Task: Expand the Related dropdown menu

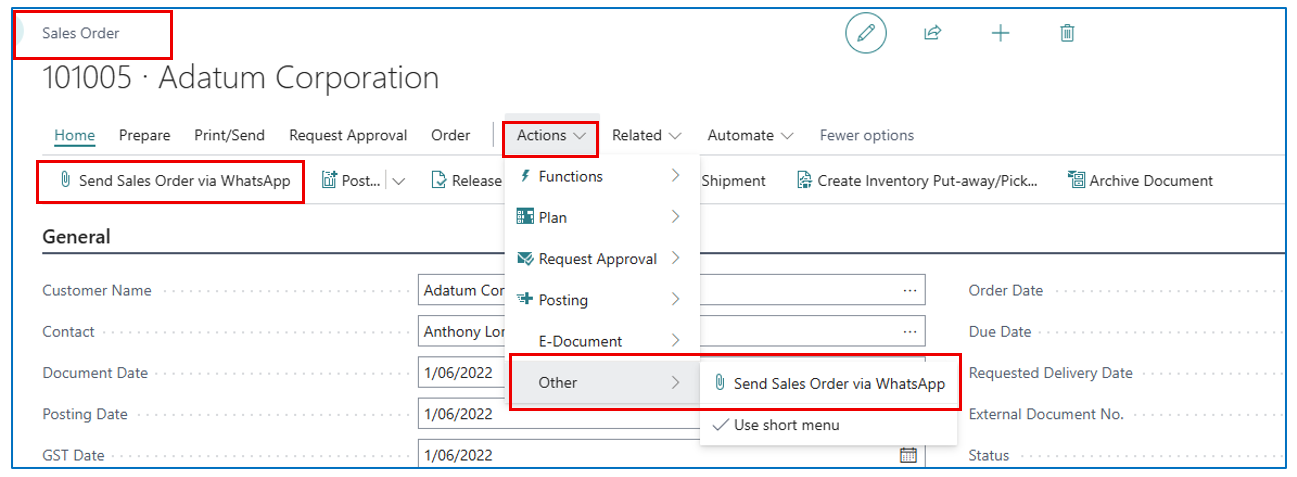Action: point(646,135)
